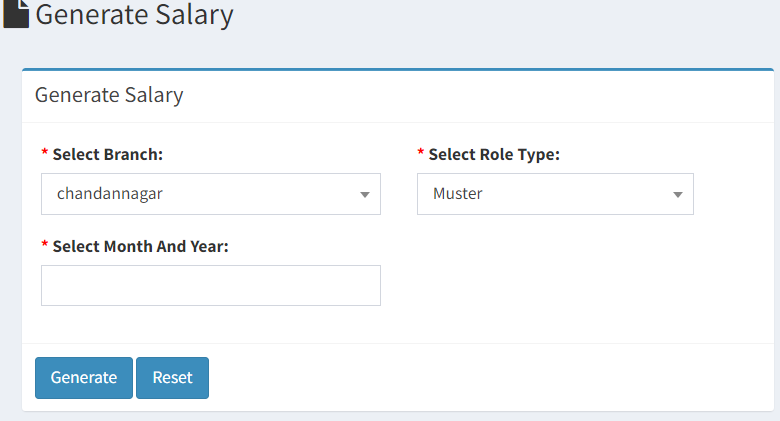Click the blue top border of the panel
Image resolution: width=780 pixels, height=421 pixels.
click(x=398, y=69)
